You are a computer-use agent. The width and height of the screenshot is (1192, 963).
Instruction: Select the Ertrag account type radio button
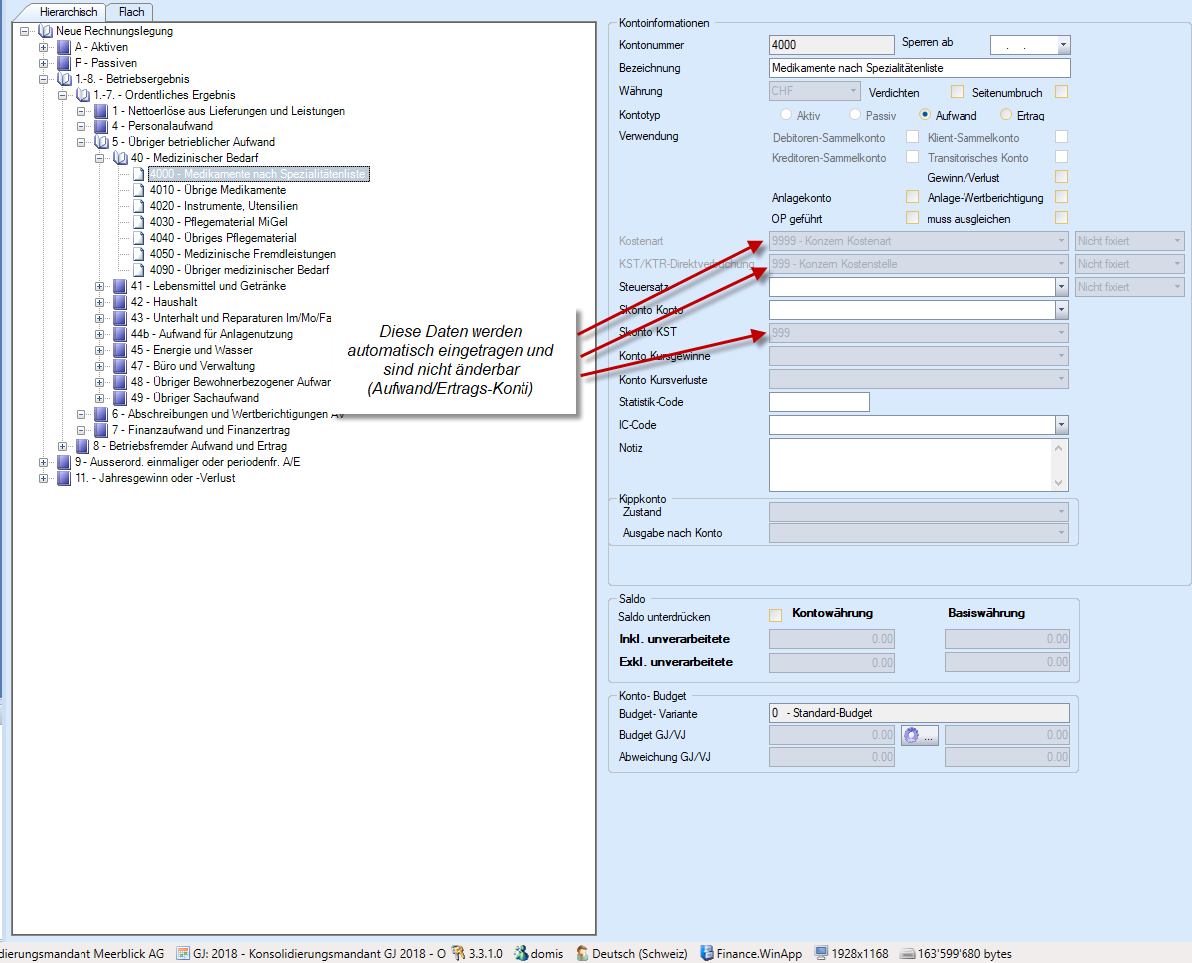coord(1006,115)
